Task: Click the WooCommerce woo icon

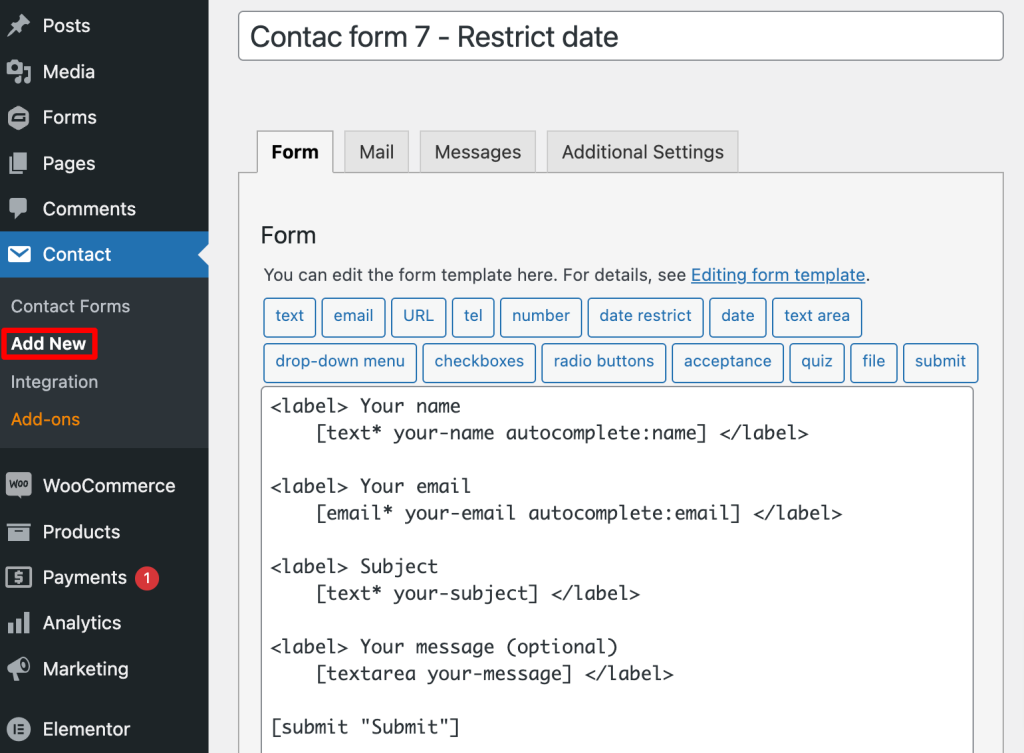Action: pos(19,485)
